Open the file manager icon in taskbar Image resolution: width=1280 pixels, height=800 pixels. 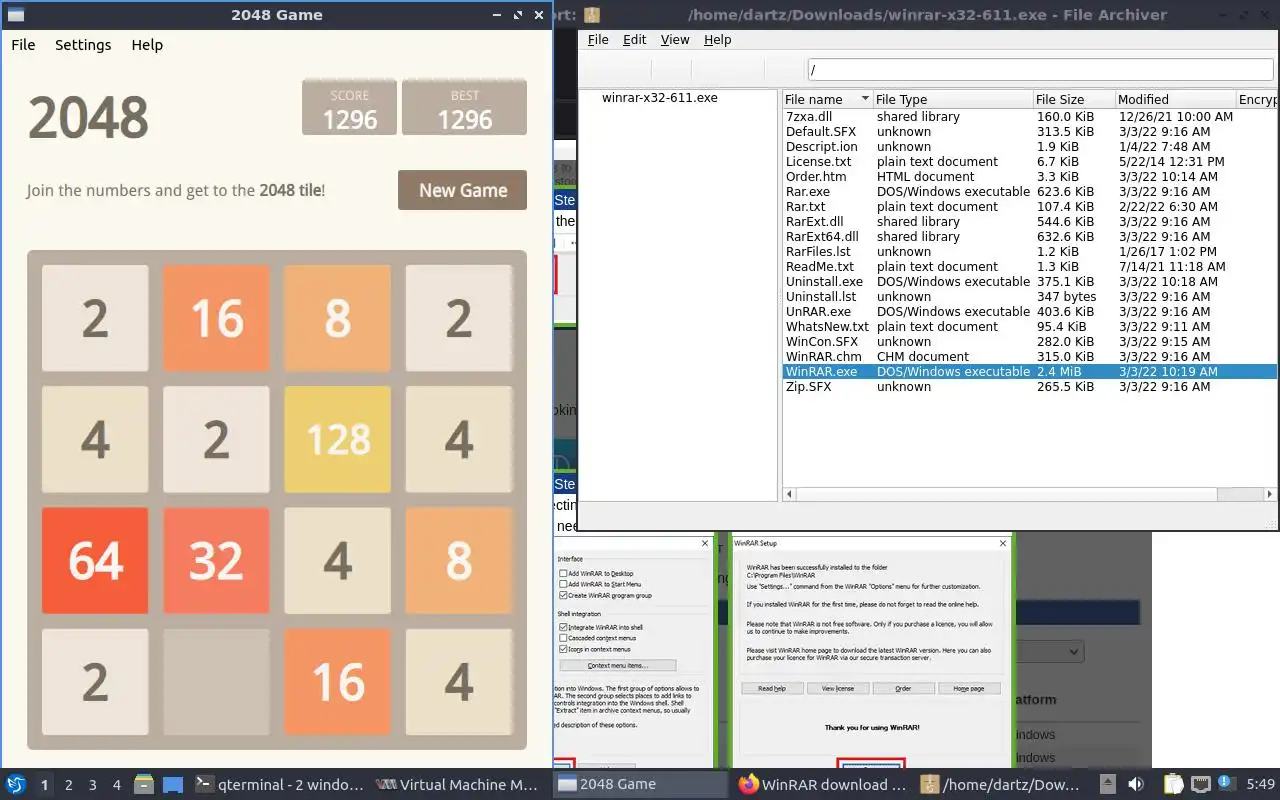(x=143, y=785)
